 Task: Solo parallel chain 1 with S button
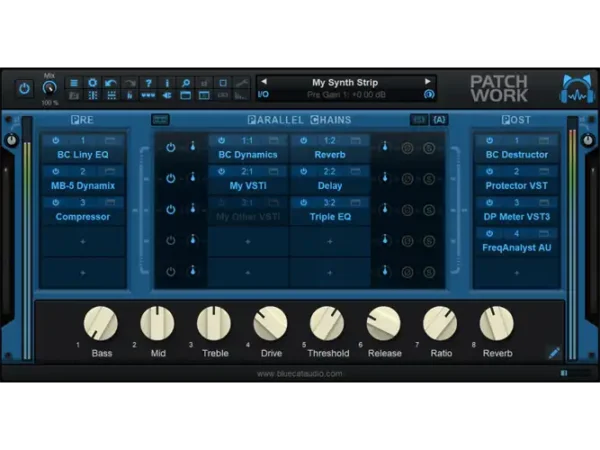point(429,148)
